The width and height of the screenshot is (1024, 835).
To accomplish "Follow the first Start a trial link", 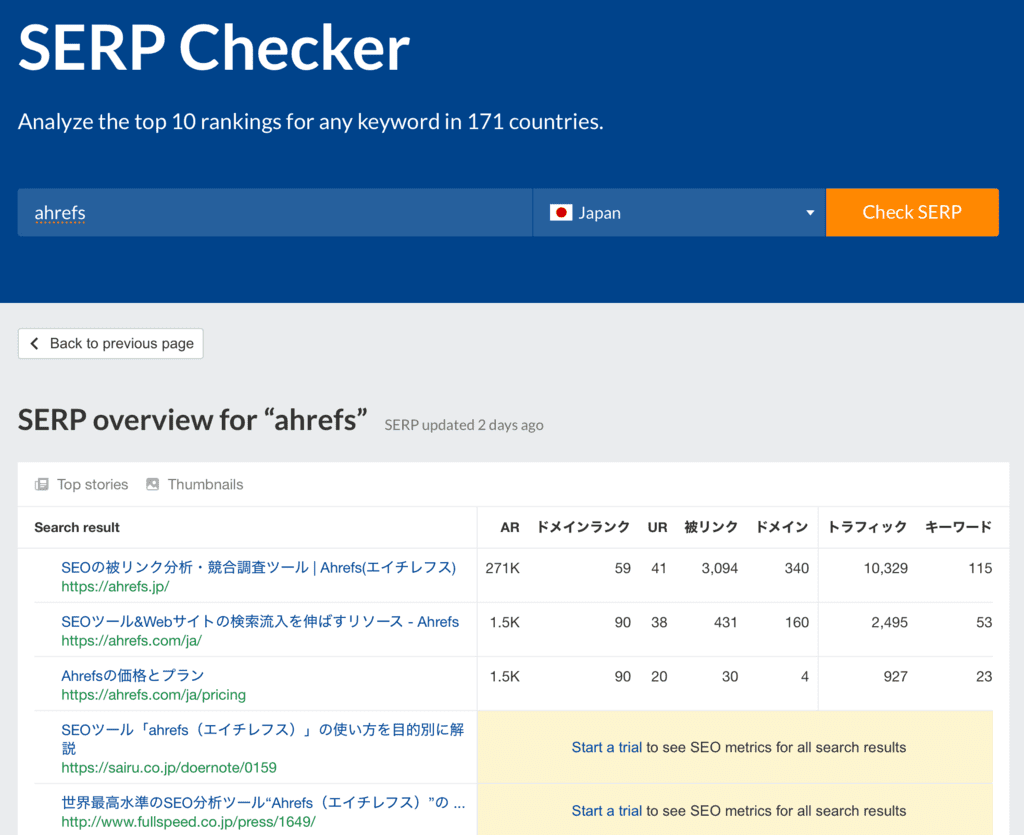I will coord(606,746).
